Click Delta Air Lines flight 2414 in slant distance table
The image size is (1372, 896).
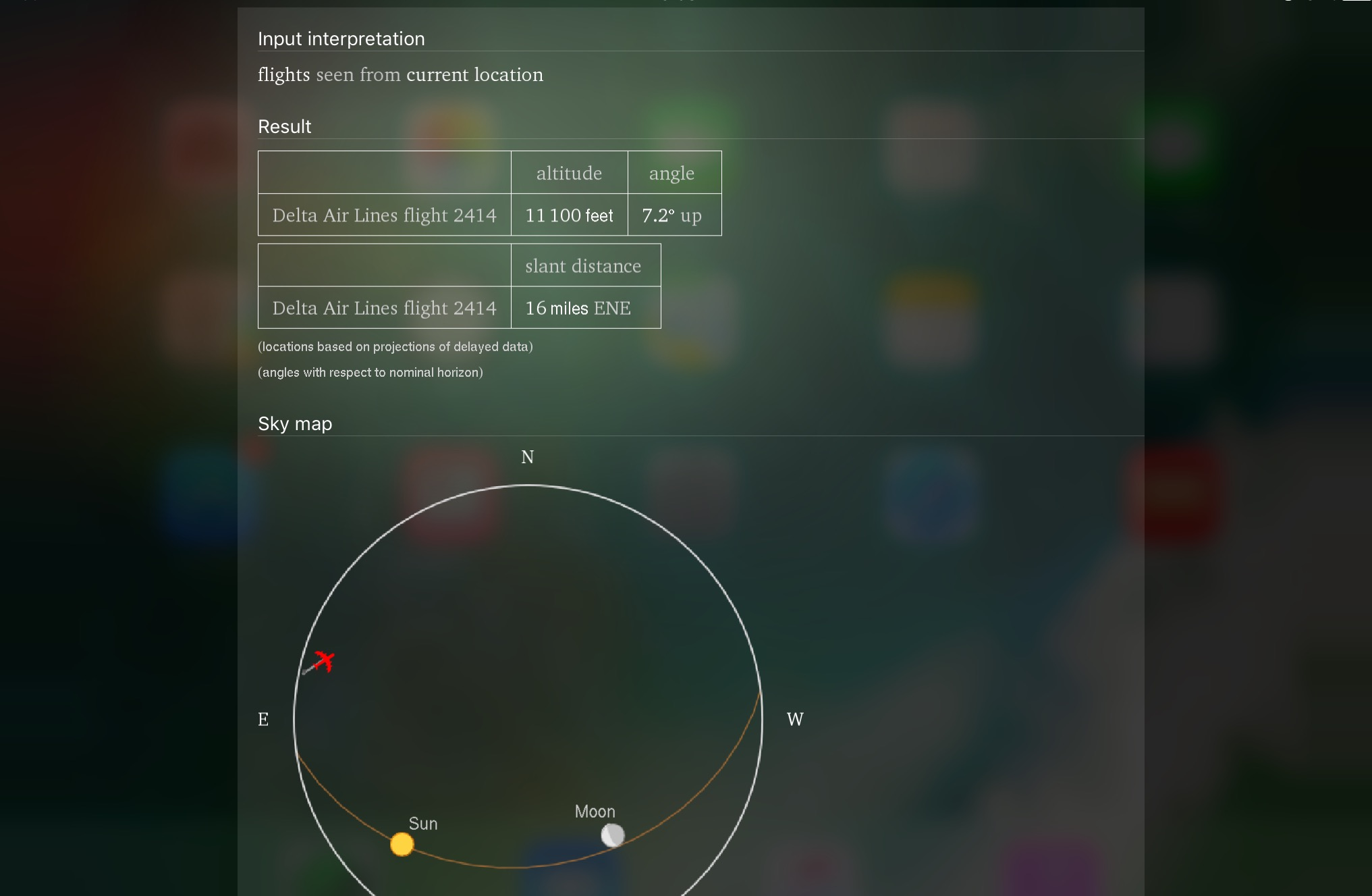384,308
